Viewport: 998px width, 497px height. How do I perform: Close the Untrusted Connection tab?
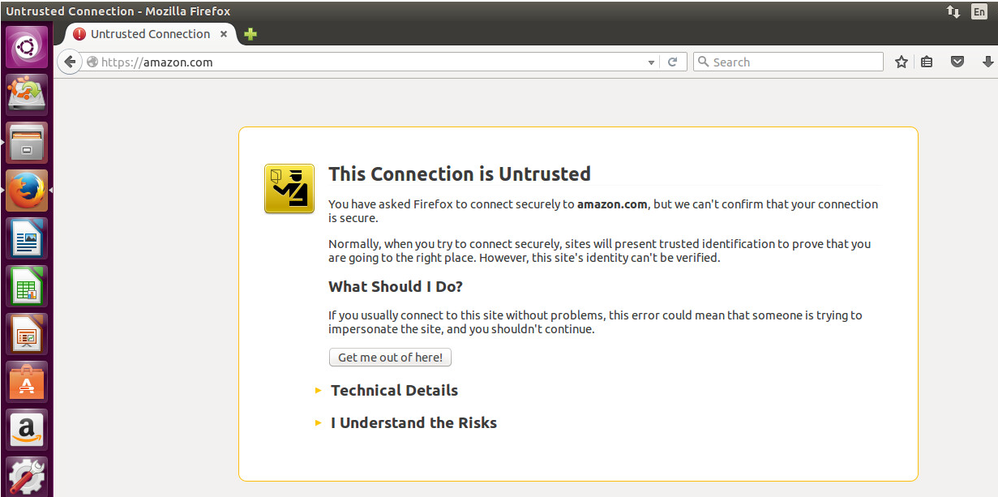click(225, 34)
